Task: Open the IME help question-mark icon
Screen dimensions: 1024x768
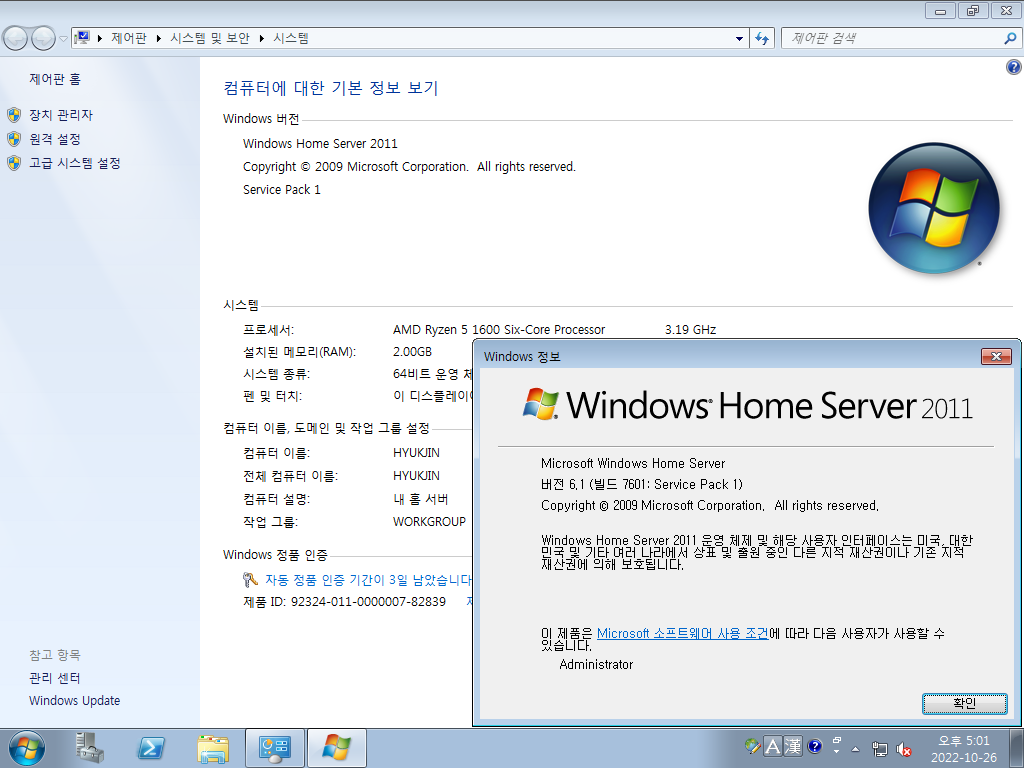Action: [814, 746]
